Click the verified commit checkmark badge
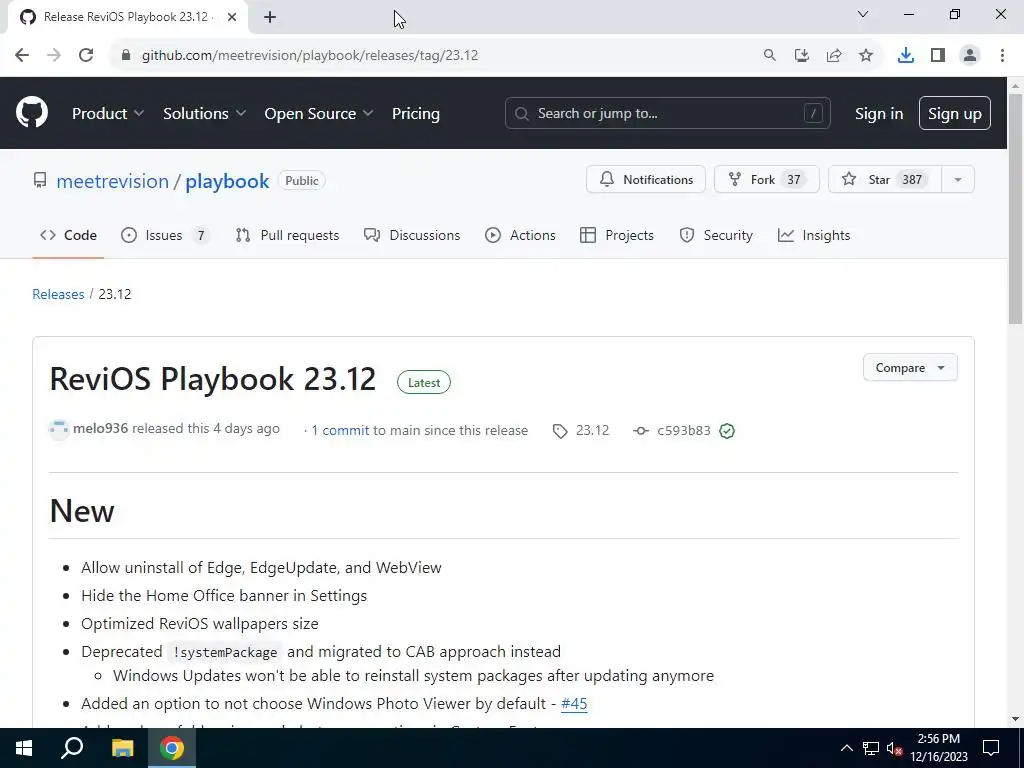 click(x=727, y=431)
